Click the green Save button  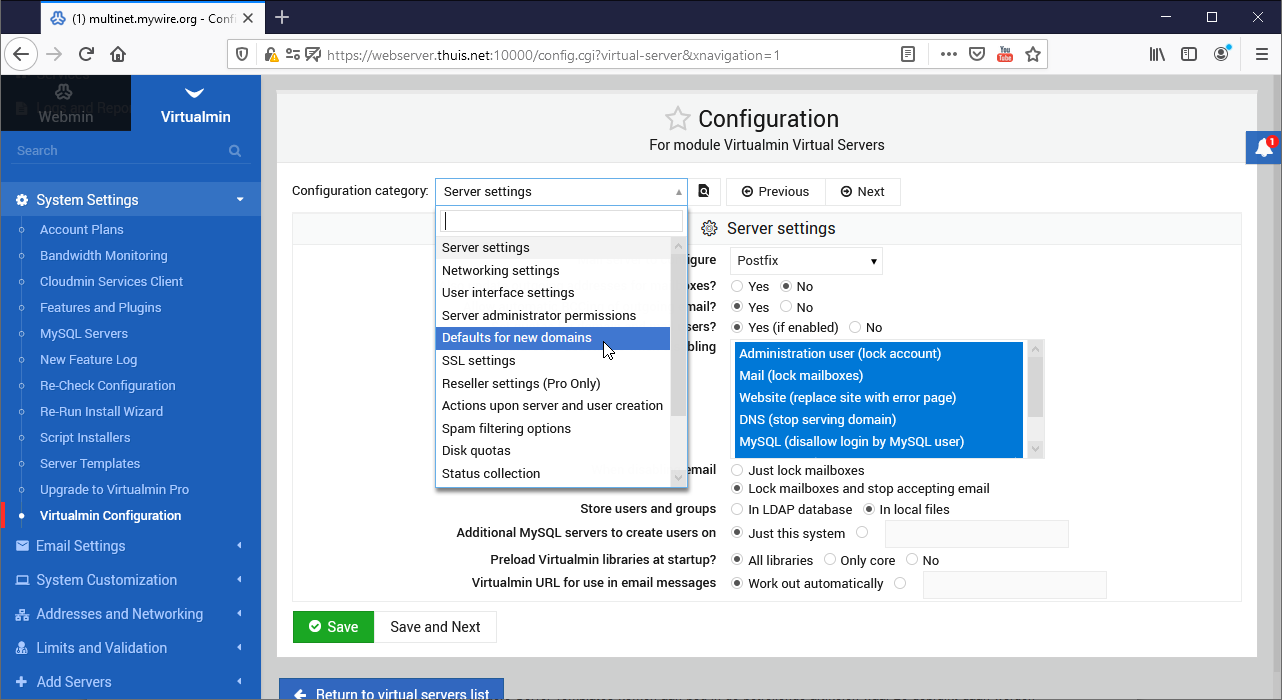(x=333, y=627)
